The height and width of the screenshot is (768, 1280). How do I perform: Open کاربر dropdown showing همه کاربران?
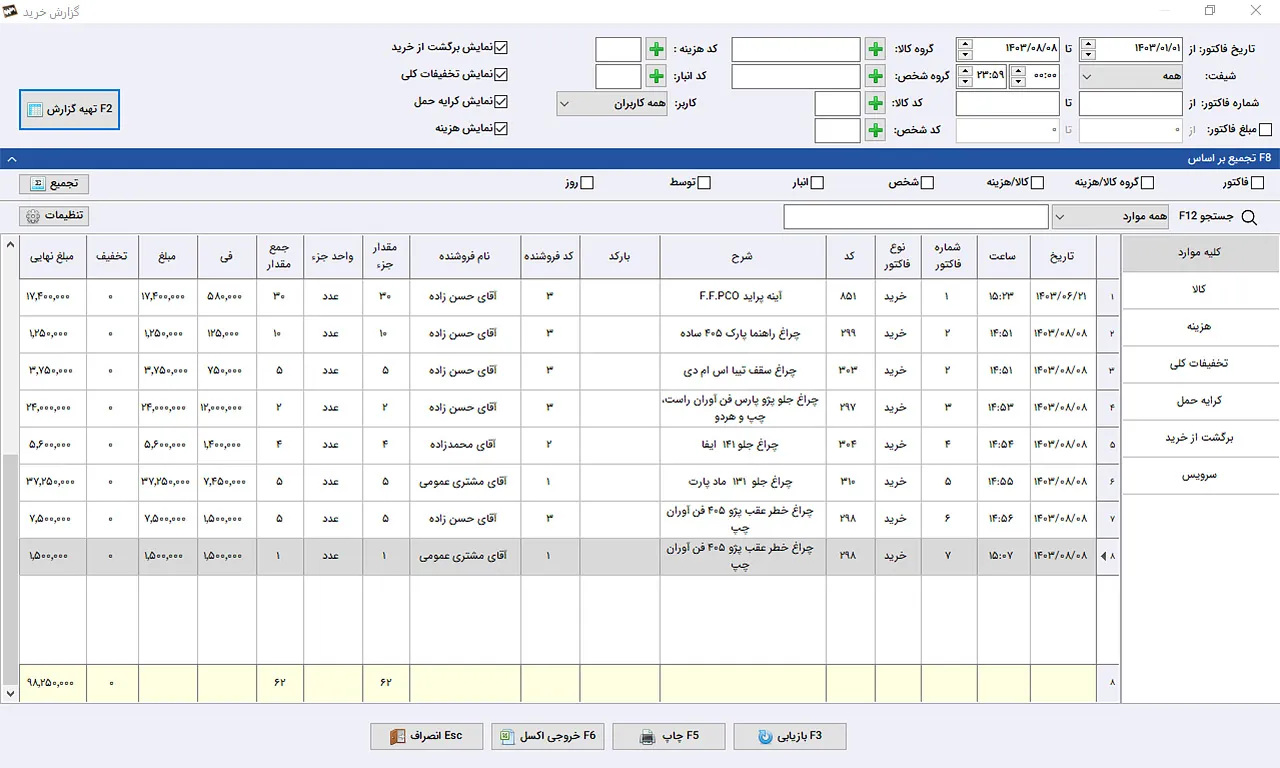click(612, 103)
